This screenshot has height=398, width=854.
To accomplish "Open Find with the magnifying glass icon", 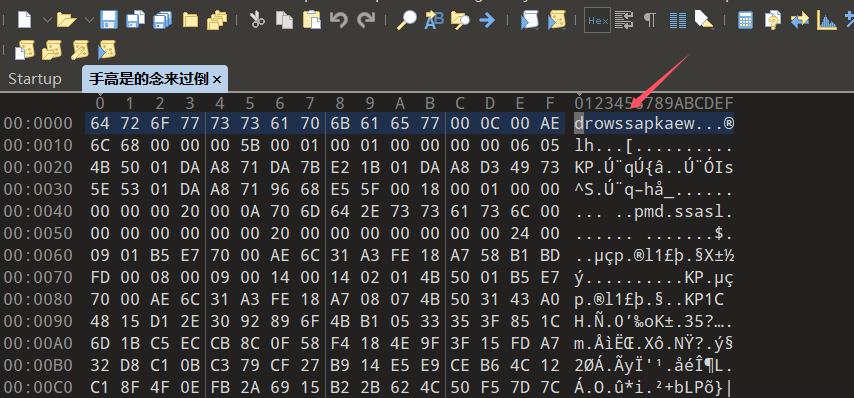I will (406, 21).
